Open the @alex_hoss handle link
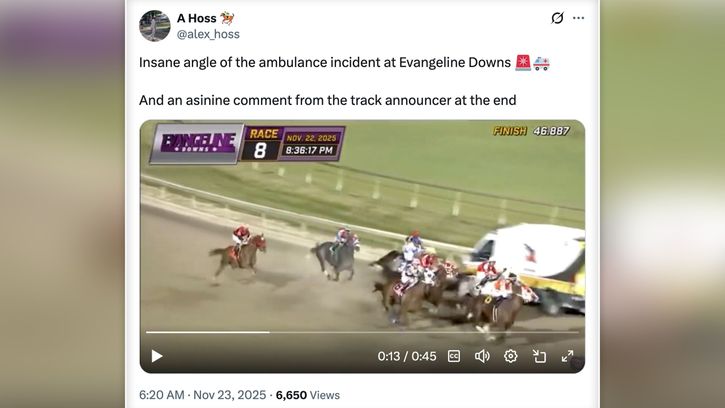 [x=208, y=34]
